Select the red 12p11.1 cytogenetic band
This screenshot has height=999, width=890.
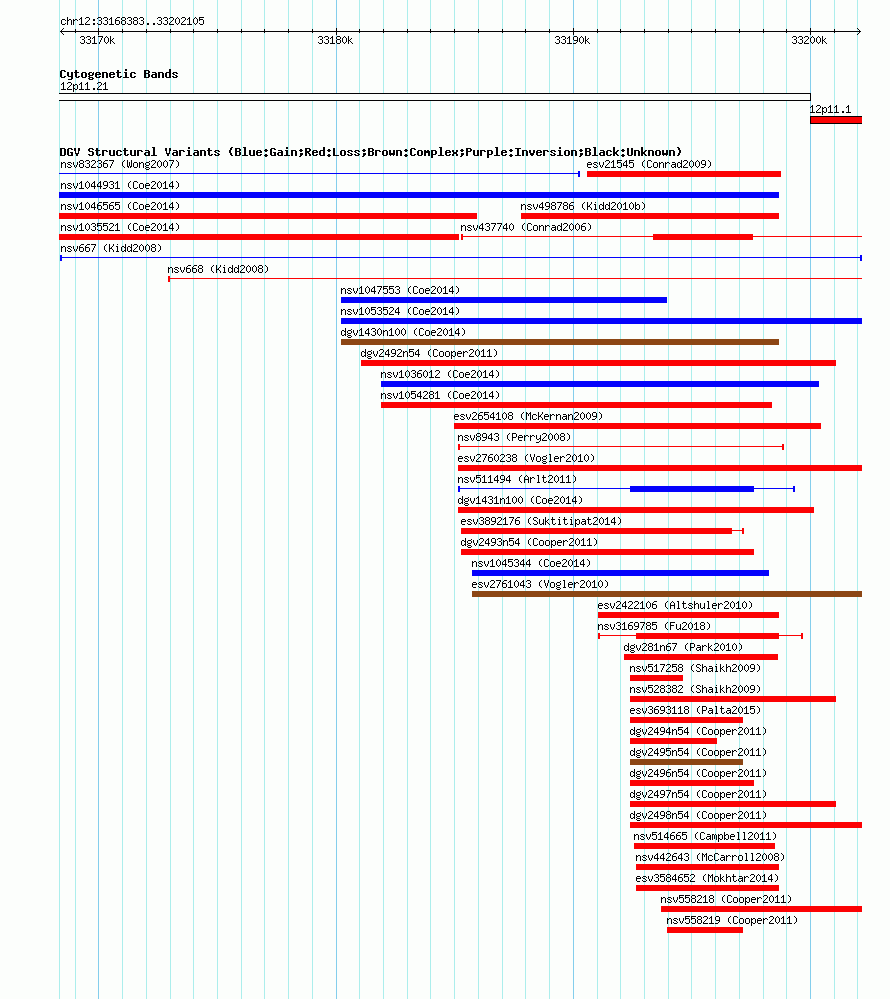(836, 120)
